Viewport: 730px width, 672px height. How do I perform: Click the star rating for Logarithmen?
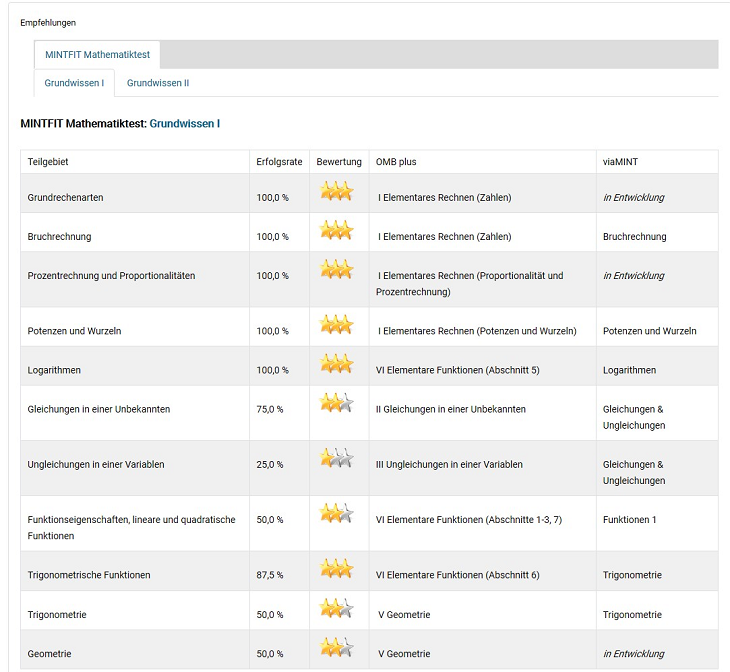[x=336, y=364]
